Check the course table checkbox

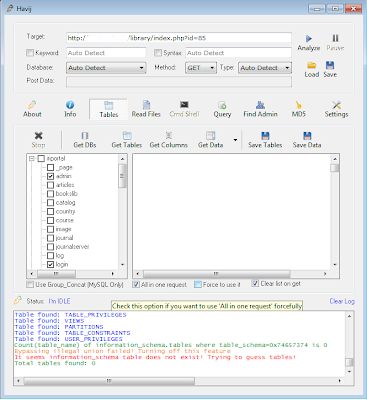click(50, 220)
